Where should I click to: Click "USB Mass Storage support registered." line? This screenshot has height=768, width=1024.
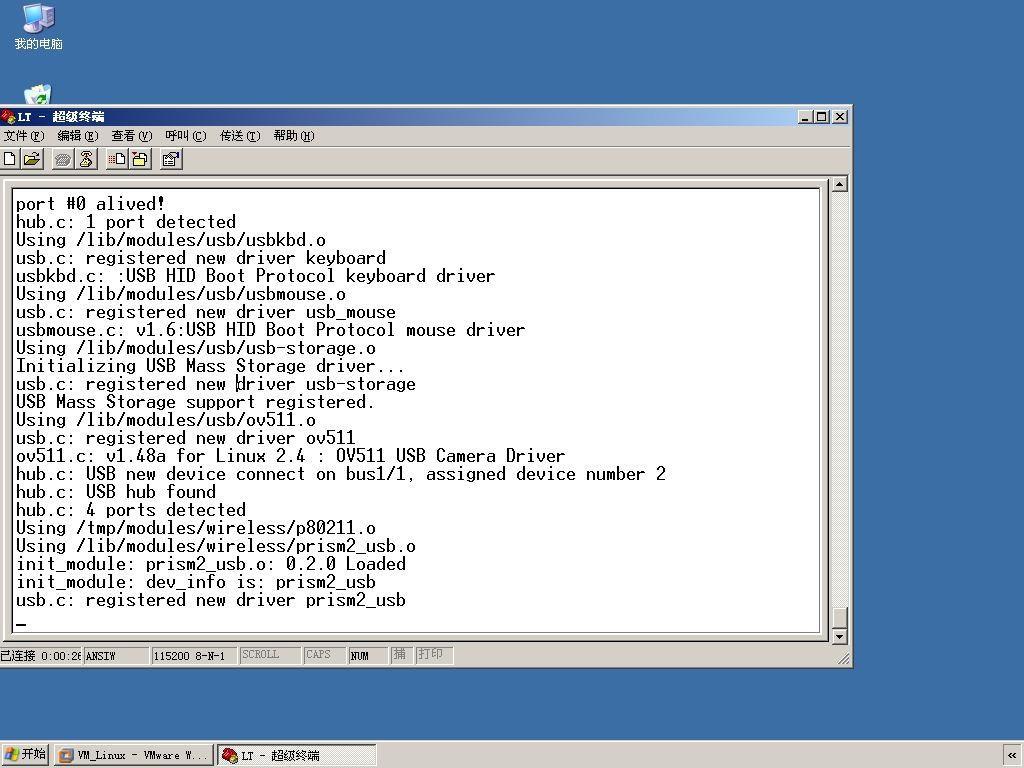pos(195,402)
